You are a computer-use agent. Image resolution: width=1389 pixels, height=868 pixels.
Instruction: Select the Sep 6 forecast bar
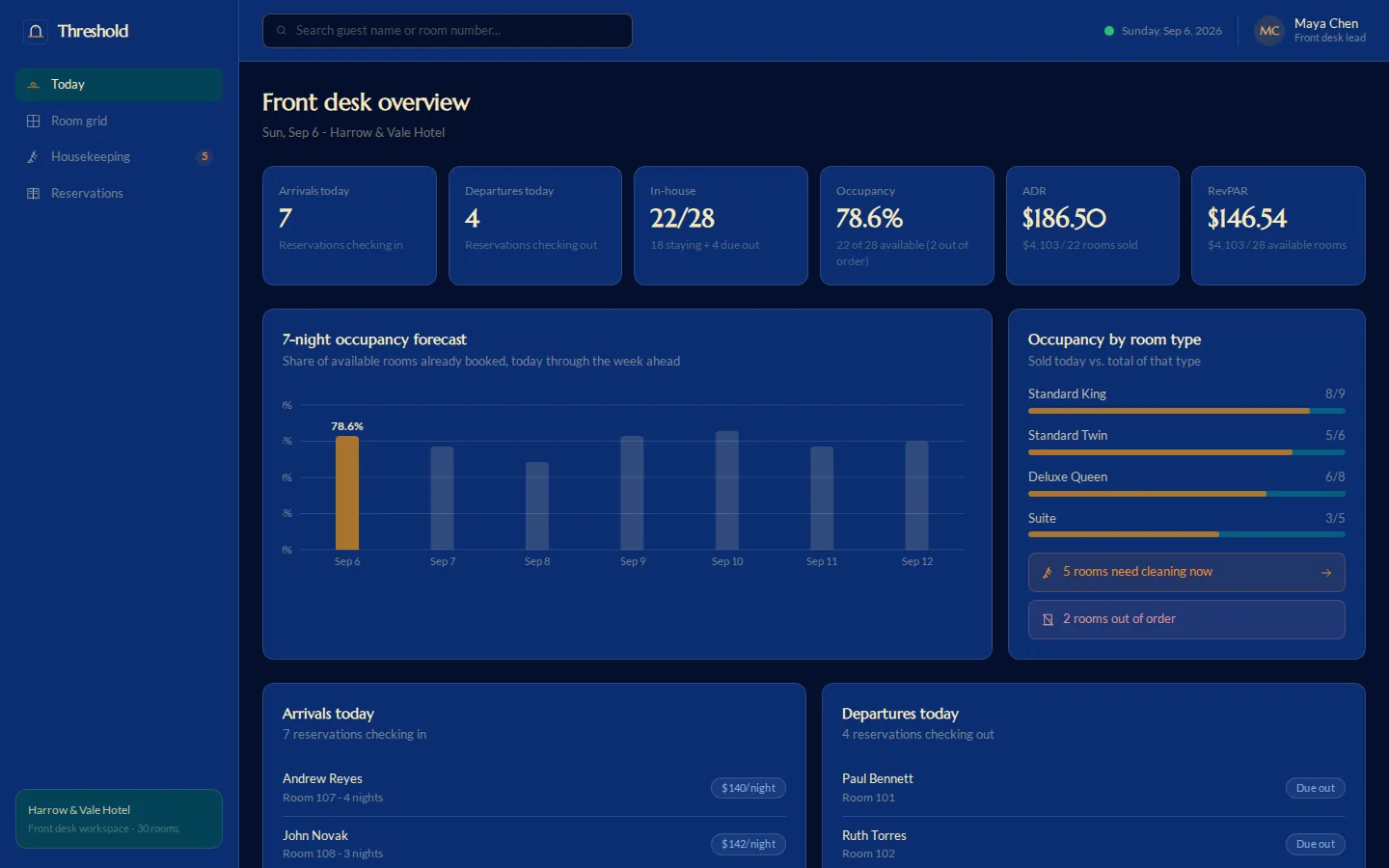[347, 493]
